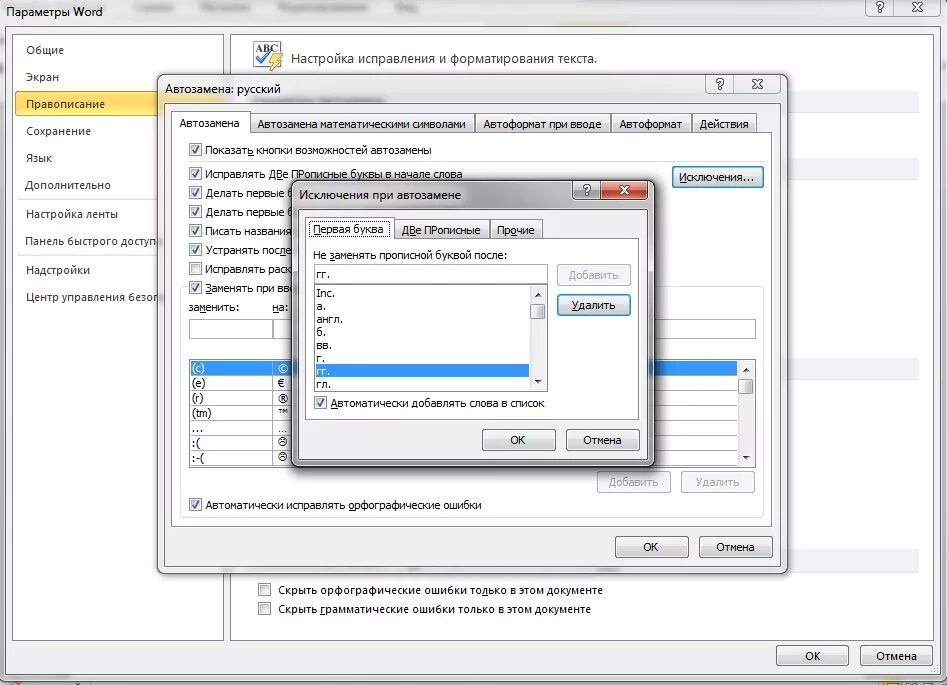
Task: Click Добавить button in exceptions dialog
Action: pos(593,275)
